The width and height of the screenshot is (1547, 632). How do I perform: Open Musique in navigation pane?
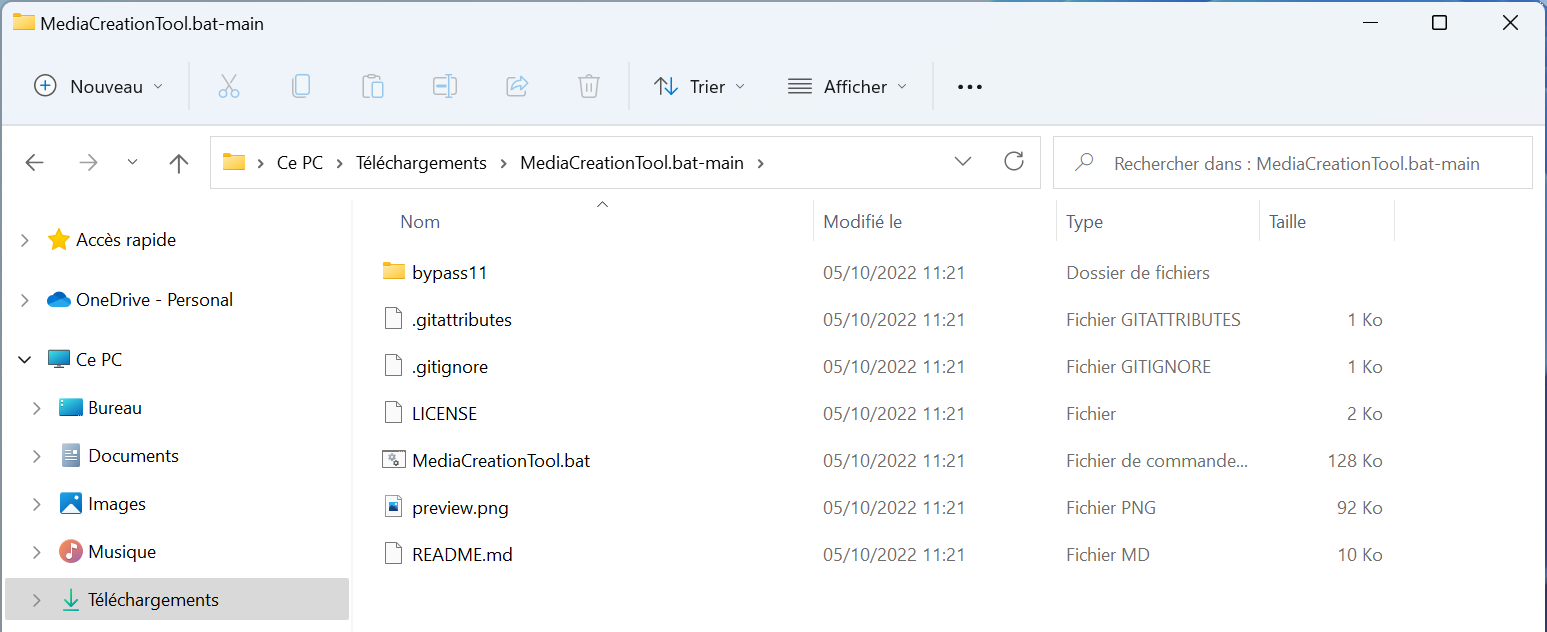pos(122,552)
